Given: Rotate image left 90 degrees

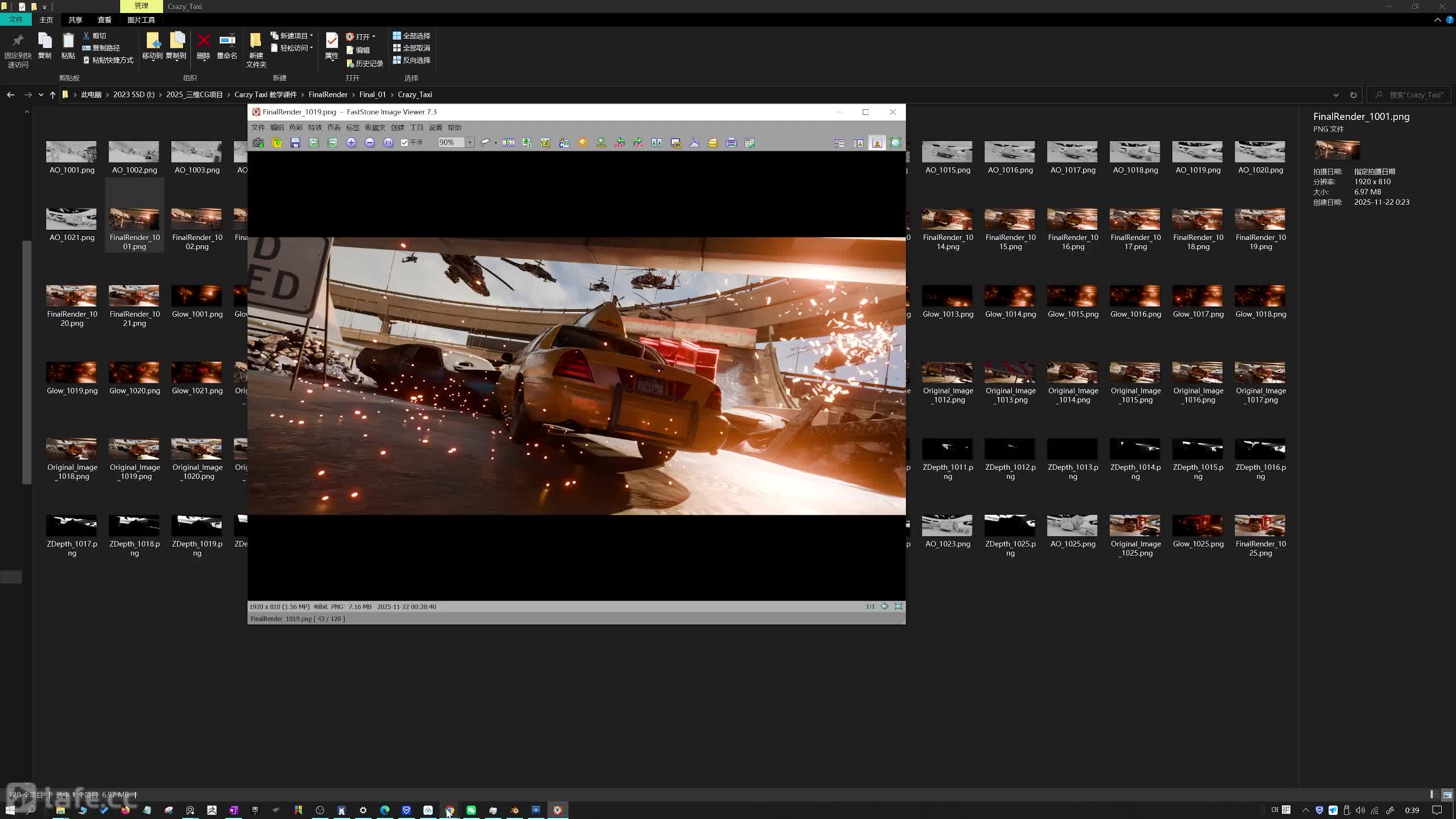Looking at the screenshot, I should tap(620, 143).
